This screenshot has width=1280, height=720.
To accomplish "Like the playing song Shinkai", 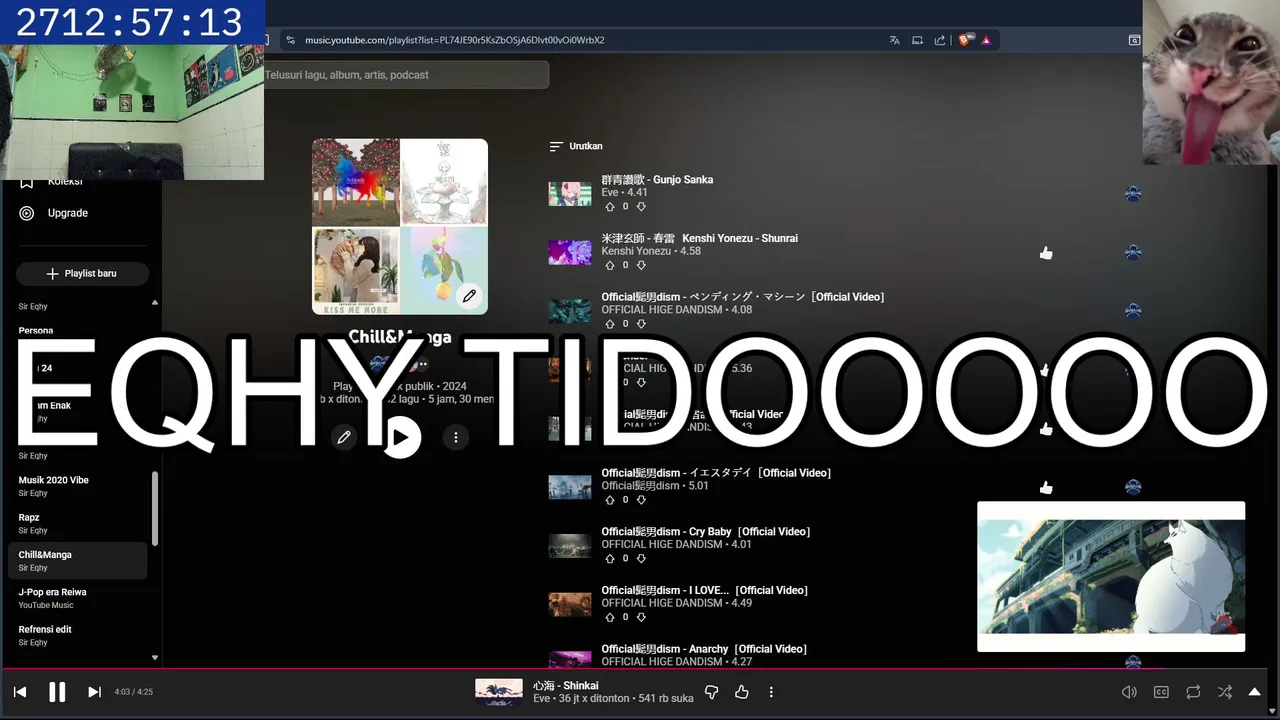I will [x=742, y=692].
